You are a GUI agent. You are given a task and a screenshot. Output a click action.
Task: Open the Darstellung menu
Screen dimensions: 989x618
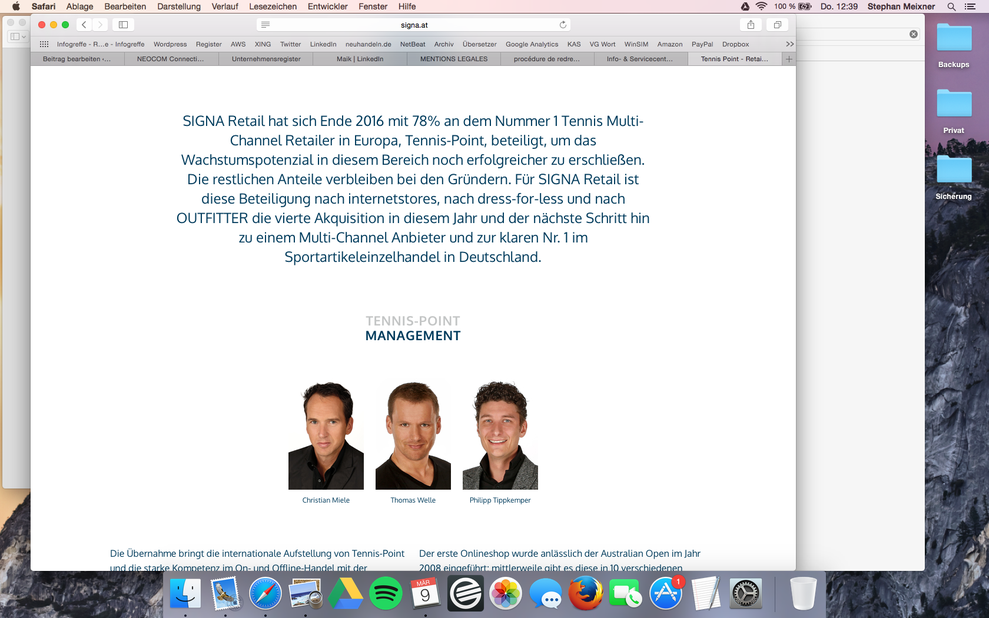(x=178, y=6)
